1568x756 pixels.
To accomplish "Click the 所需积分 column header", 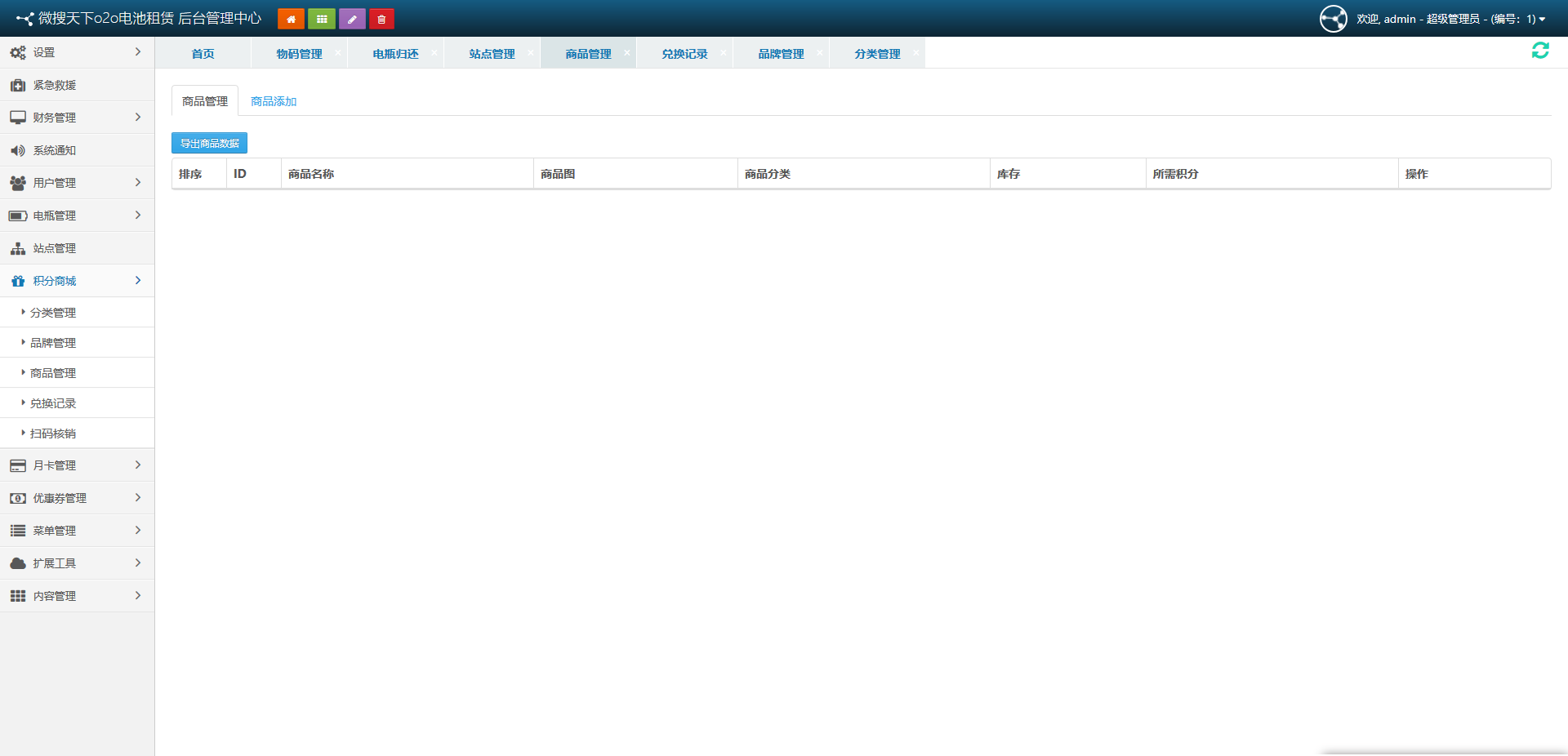I will tap(1175, 174).
